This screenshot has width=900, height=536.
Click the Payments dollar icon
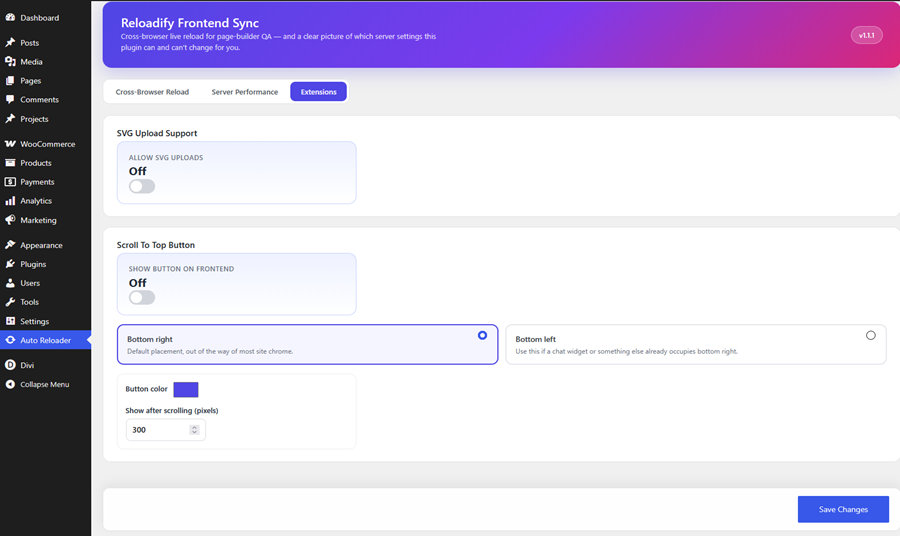[10, 181]
